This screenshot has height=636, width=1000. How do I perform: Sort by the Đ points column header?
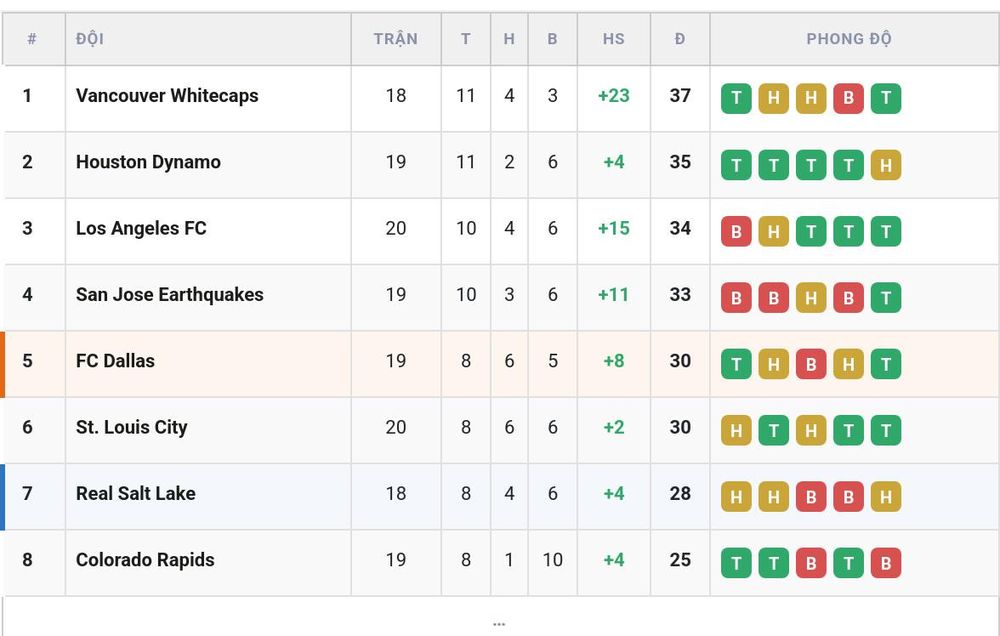pos(680,39)
